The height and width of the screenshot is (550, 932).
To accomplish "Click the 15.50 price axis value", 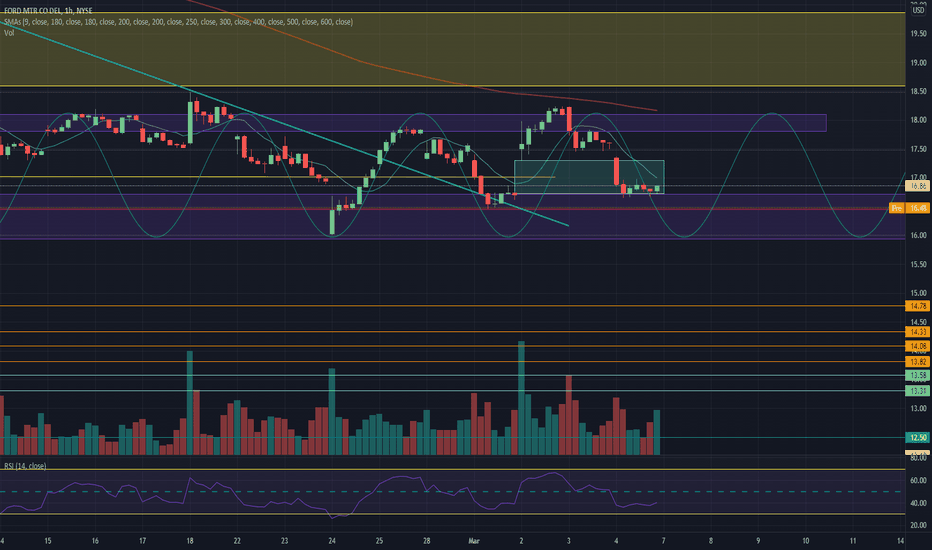I will [918, 264].
